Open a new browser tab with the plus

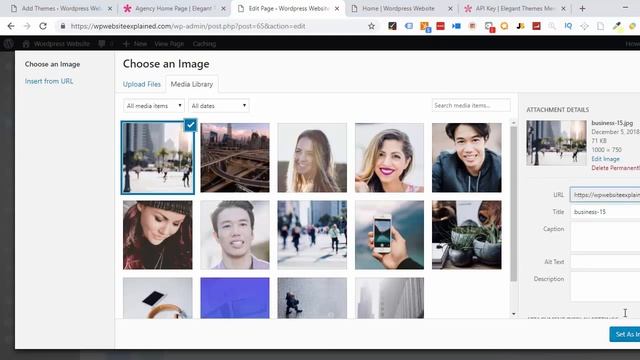tap(582, 8)
